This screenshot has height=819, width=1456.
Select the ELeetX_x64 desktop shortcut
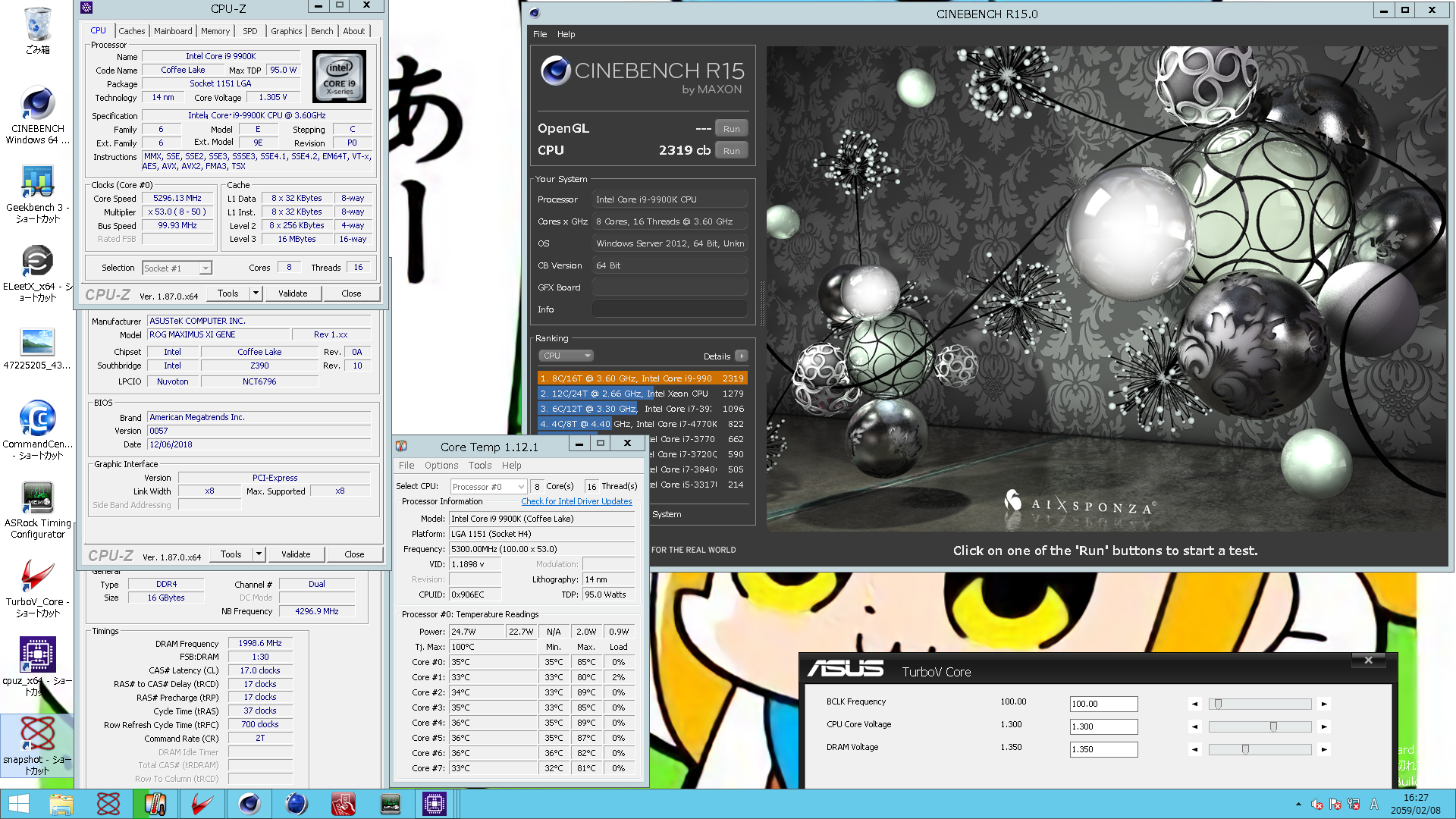pos(37,273)
